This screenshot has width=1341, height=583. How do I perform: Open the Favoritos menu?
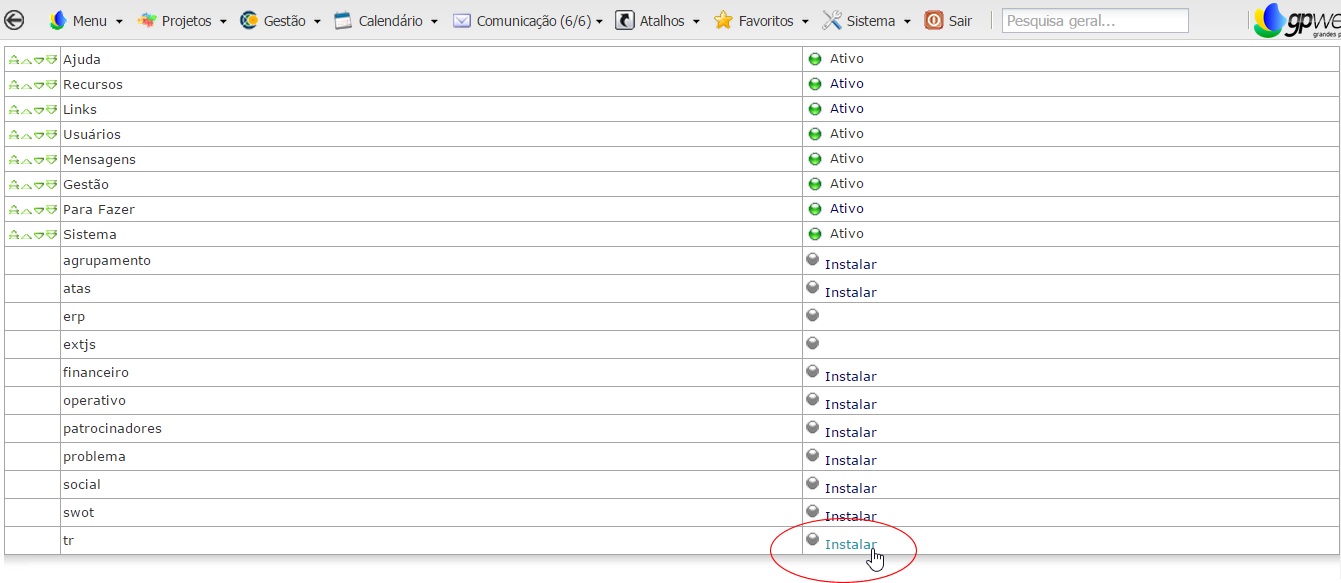pos(762,21)
